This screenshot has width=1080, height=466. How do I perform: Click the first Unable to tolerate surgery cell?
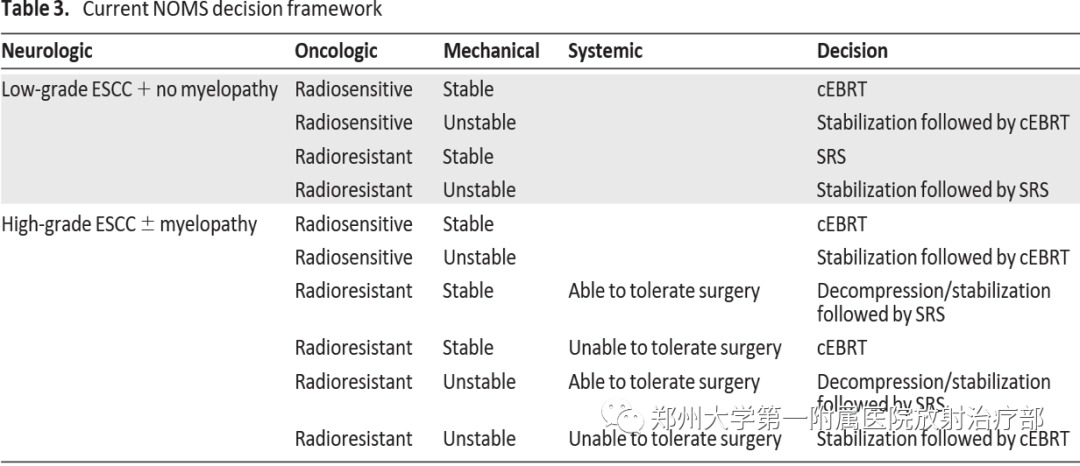tap(674, 348)
